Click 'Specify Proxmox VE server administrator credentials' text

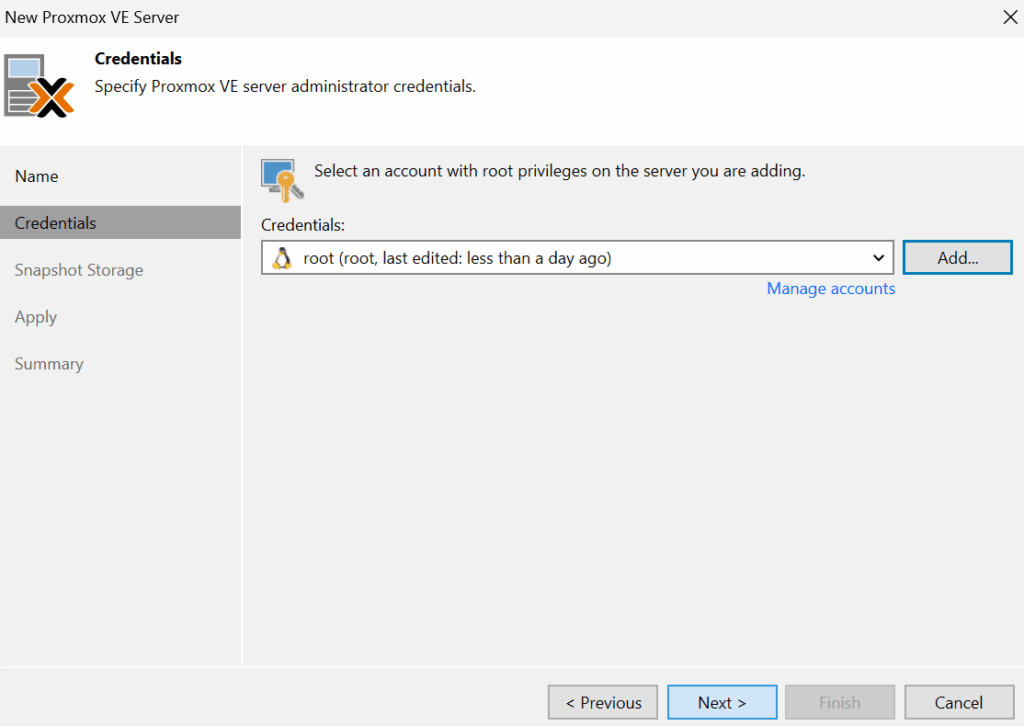(285, 86)
